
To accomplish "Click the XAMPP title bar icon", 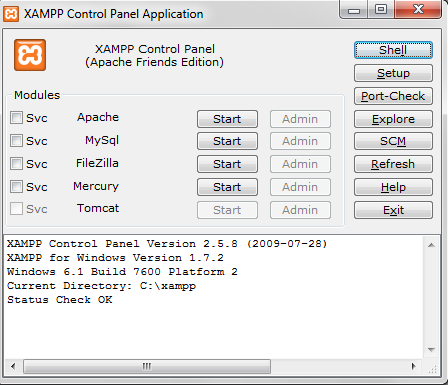I will click(x=11, y=14).
